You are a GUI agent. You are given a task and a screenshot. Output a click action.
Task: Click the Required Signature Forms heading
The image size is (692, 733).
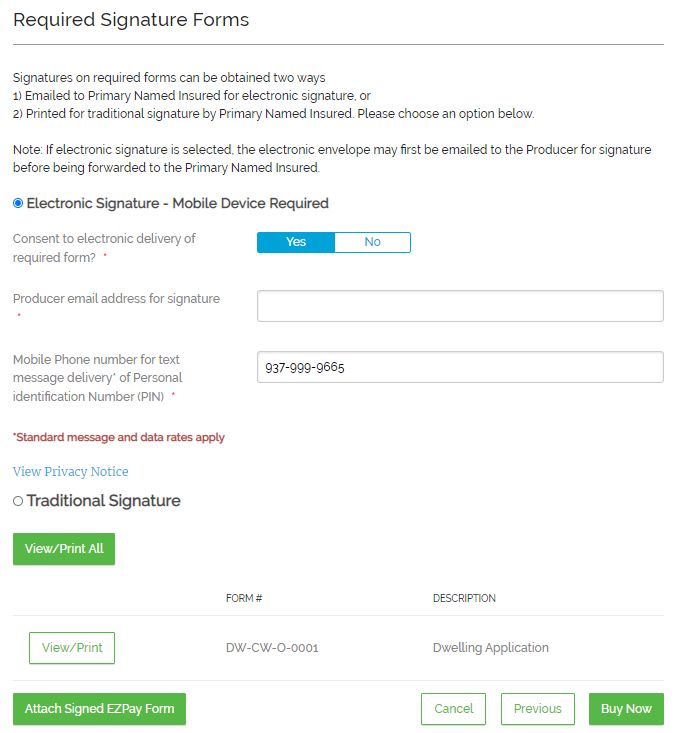[x=131, y=20]
